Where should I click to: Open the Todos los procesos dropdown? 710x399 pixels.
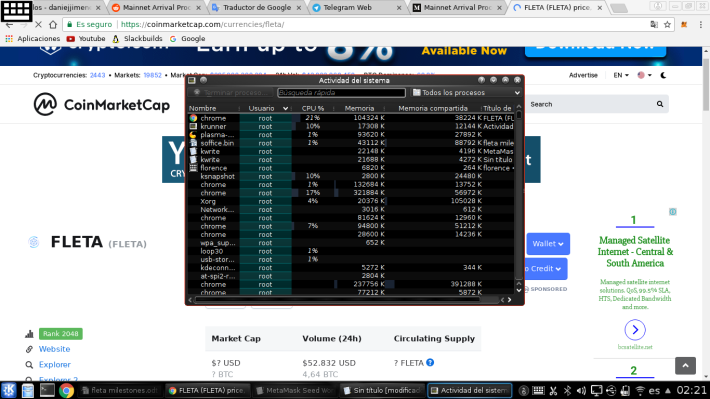466,92
